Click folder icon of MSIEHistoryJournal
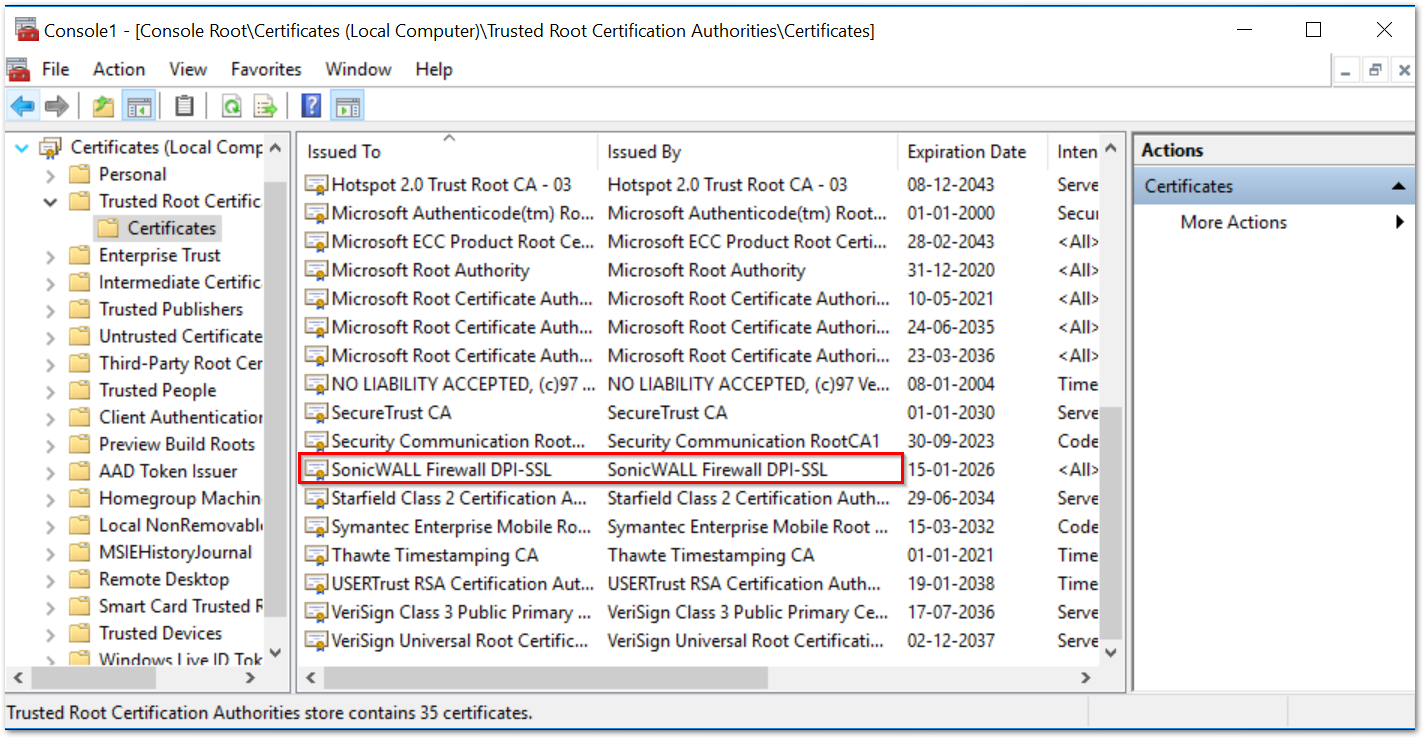 (x=80, y=552)
